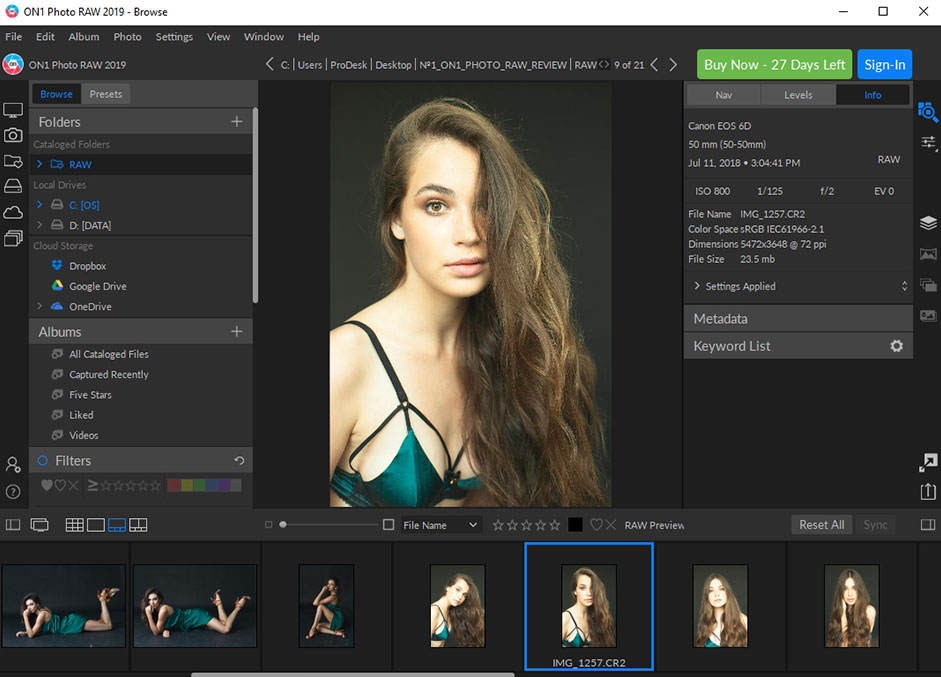
Task: Switch to filmstrip view layout icon
Action: point(116,523)
